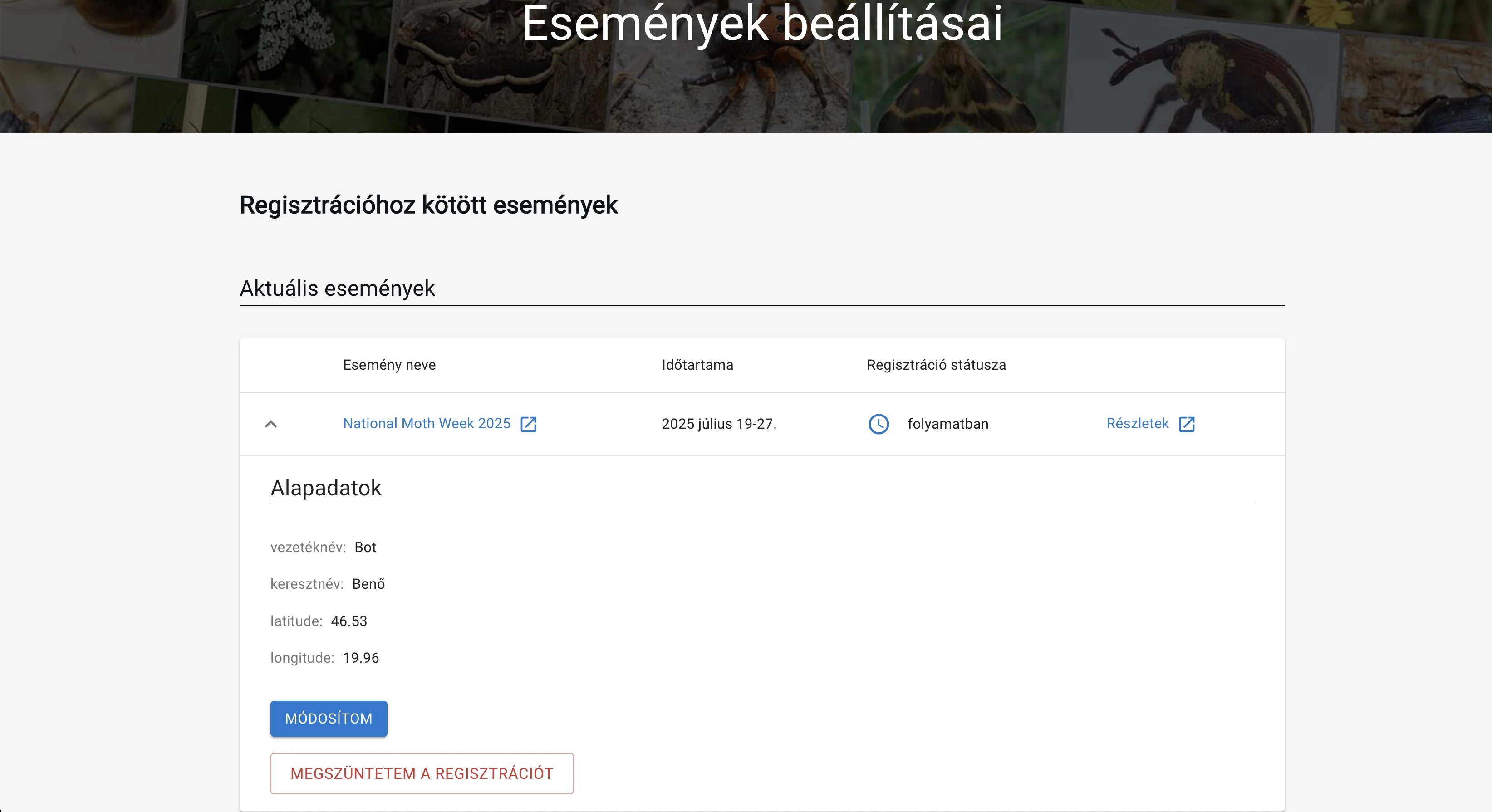Select the longitude value 19.96

pos(360,657)
